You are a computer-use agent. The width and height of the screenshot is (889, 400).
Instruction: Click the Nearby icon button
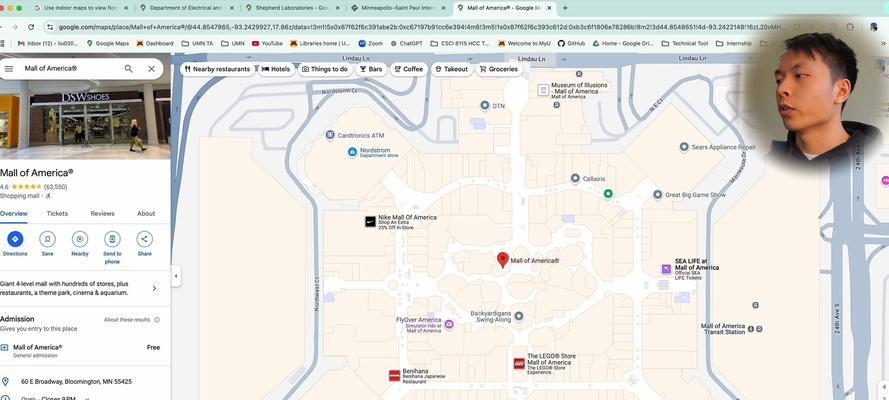[x=80, y=239]
